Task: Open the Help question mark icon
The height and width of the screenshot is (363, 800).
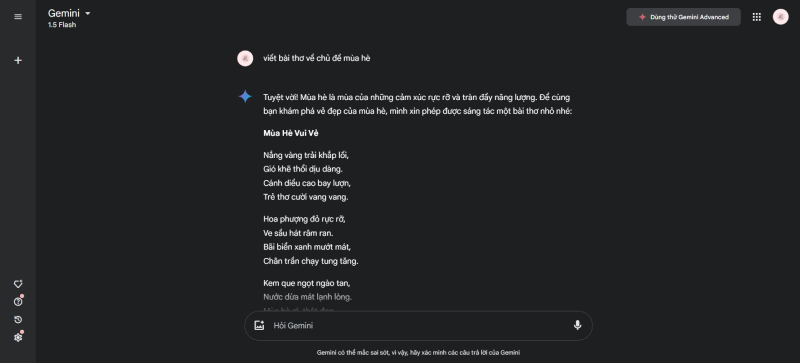Action: coord(18,302)
